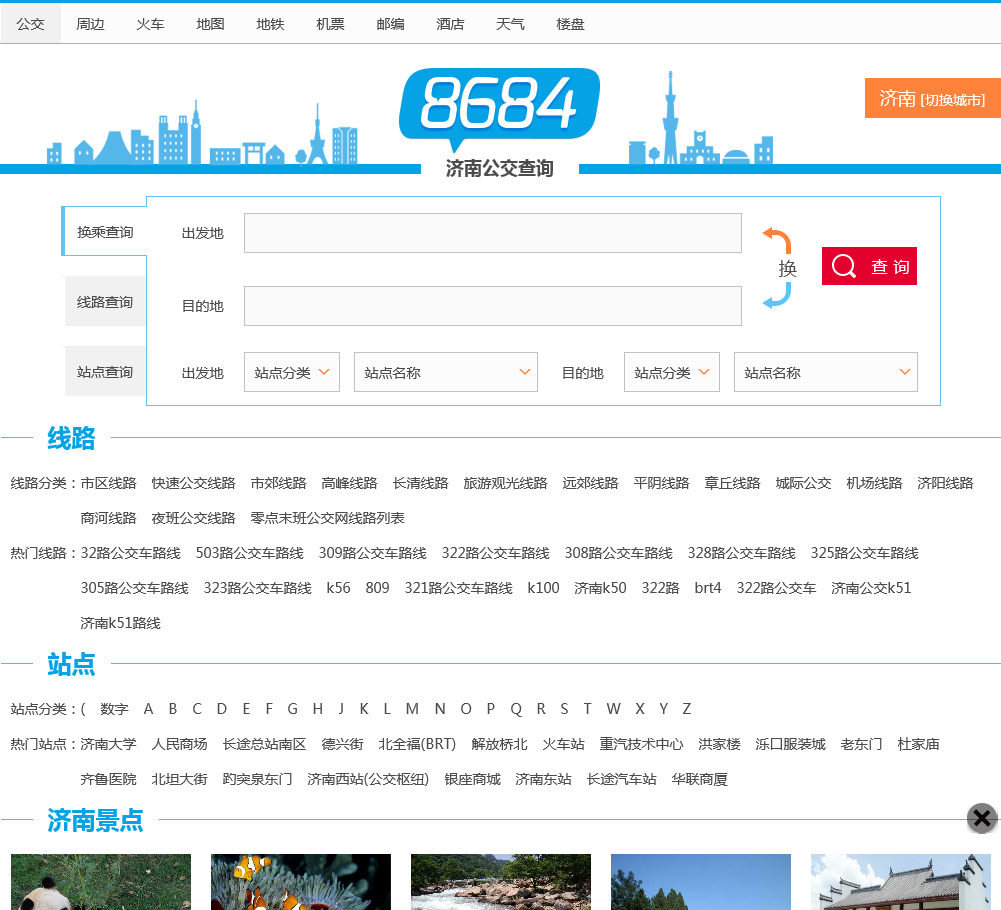Select the 换乘查询 side tab
1001x910 pixels.
(x=105, y=232)
